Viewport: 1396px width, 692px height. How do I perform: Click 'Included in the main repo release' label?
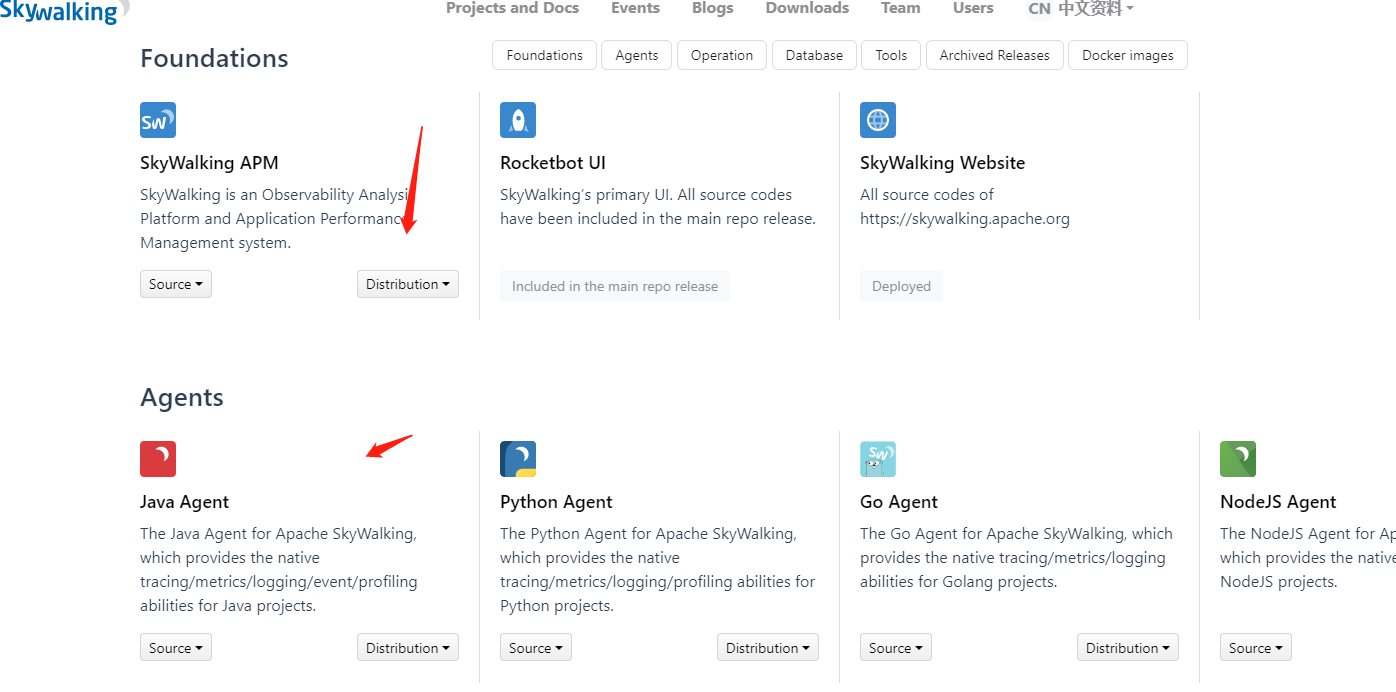point(615,286)
